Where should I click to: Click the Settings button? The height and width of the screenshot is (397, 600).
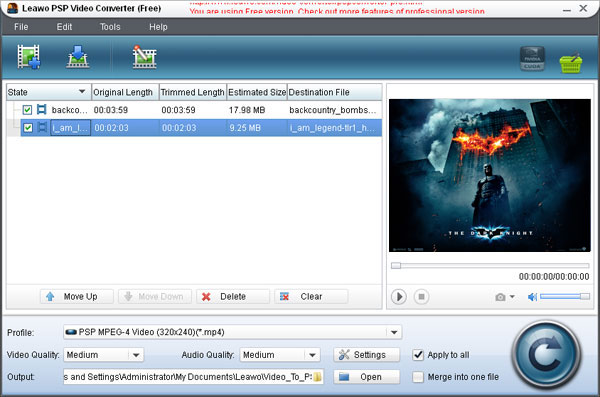pyautogui.click(x=367, y=355)
